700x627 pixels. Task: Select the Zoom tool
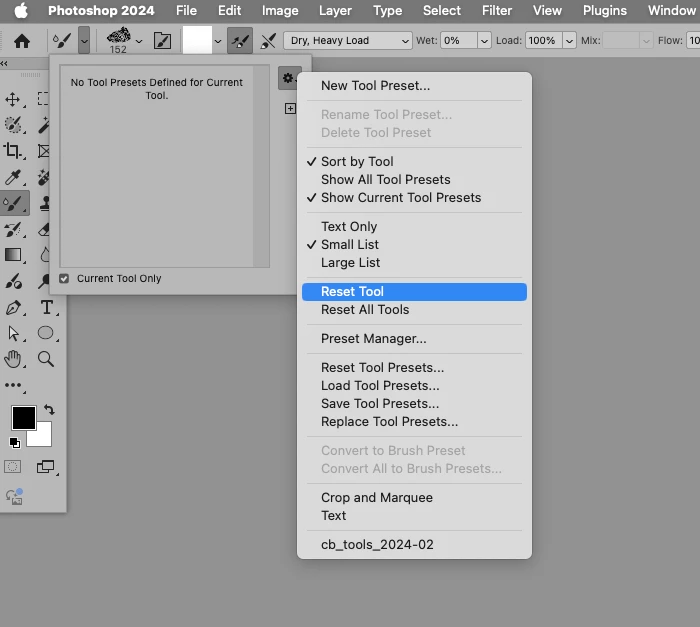(x=46, y=359)
